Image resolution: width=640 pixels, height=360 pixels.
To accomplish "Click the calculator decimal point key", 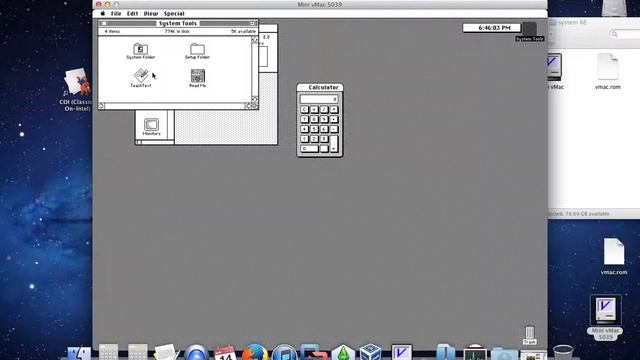I will click(x=324, y=149).
